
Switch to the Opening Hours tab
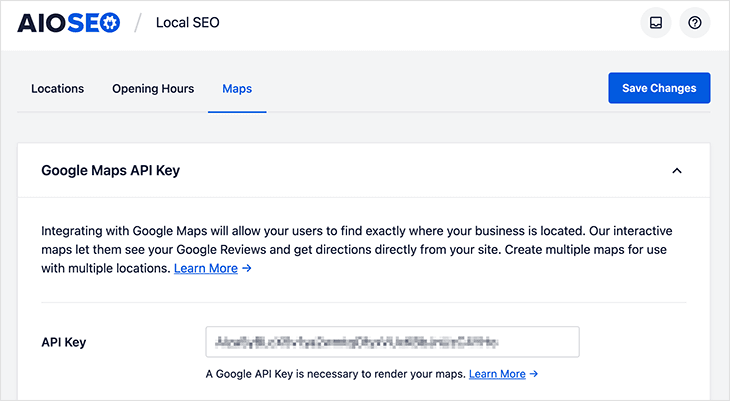coord(153,88)
